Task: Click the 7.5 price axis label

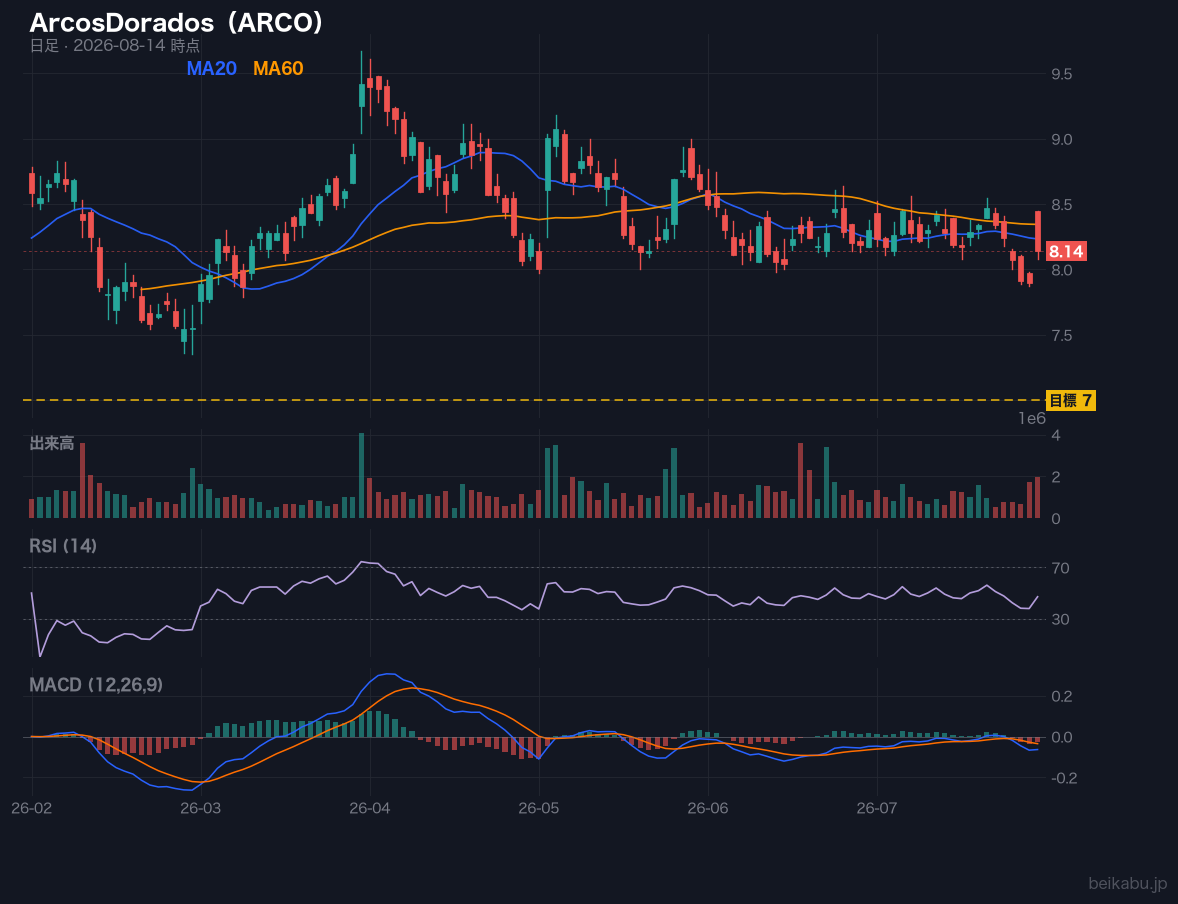Action: pyautogui.click(x=1062, y=335)
